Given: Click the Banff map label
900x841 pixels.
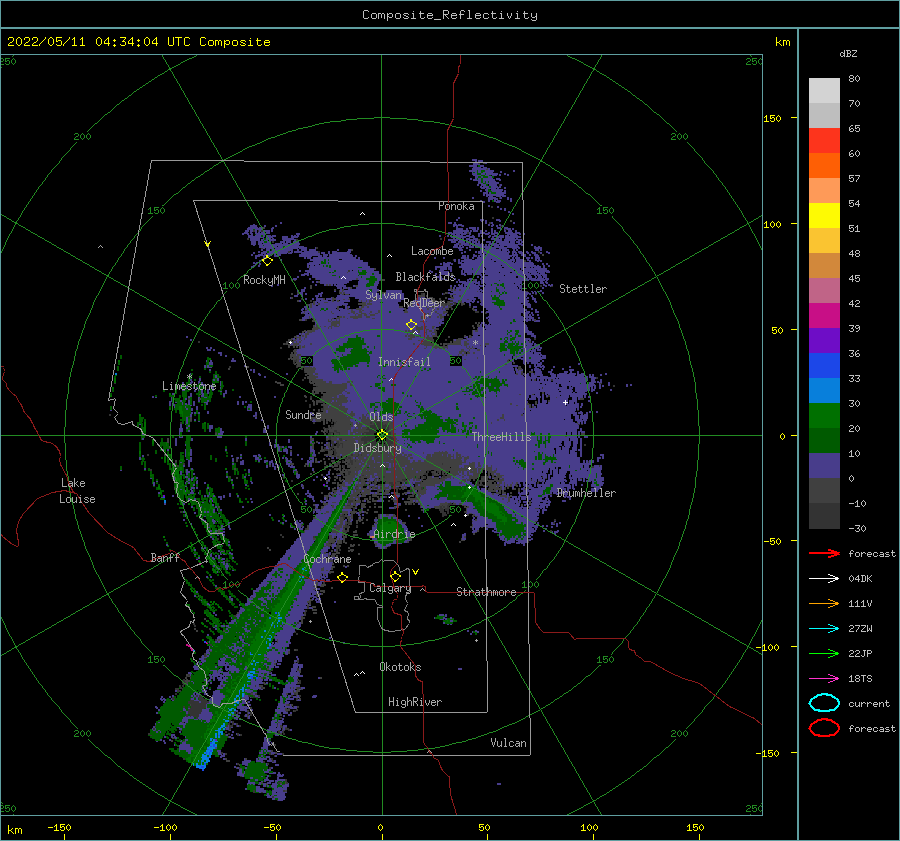Looking at the screenshot, I should [165, 557].
